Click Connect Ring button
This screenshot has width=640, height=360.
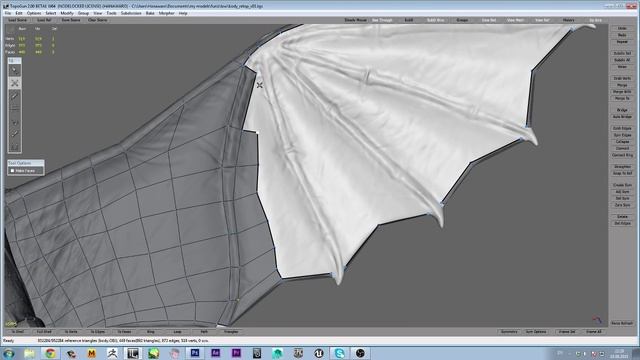[622, 155]
